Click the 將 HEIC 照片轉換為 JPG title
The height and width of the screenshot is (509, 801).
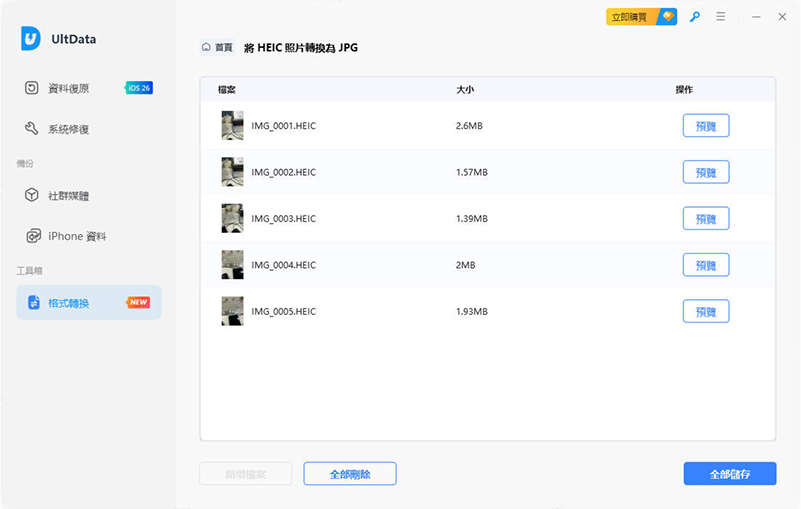[301, 48]
